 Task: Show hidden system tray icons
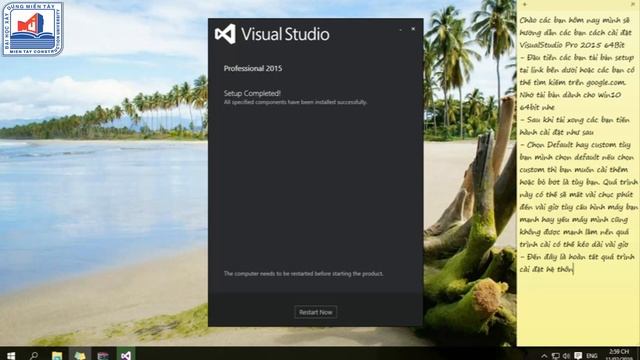point(544,356)
